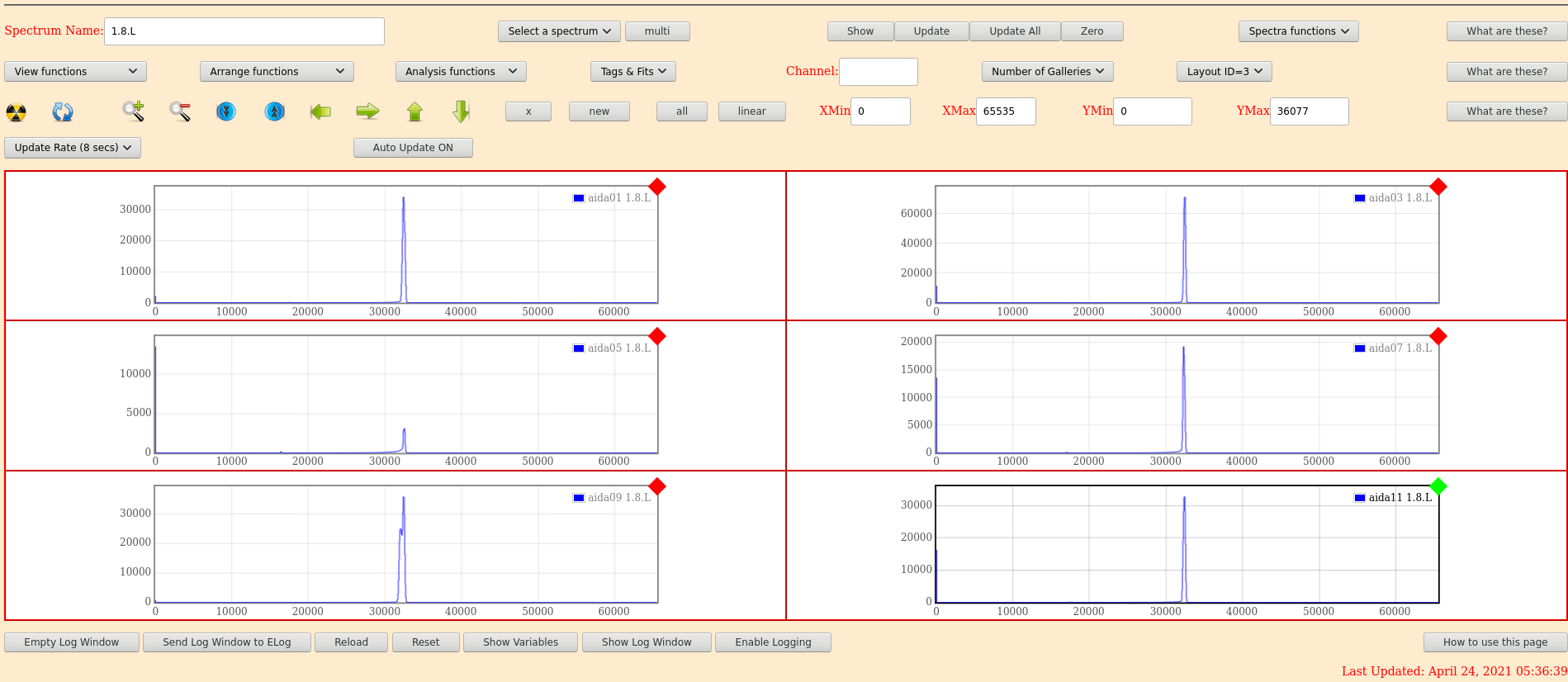Toggle the Auto Update ON button
Screen dimensions: 1568x682
pyautogui.click(x=413, y=148)
